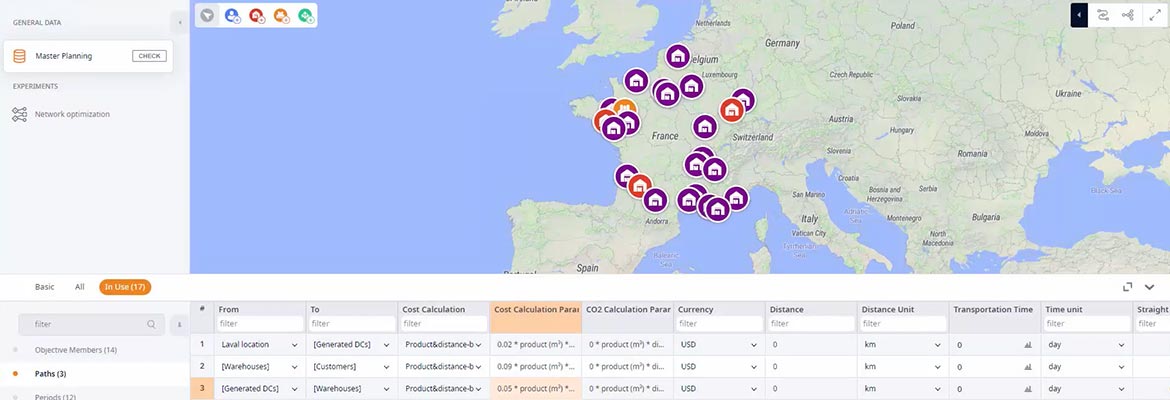Switch to the Basic tab
This screenshot has height=400, width=1170.
pos(45,287)
